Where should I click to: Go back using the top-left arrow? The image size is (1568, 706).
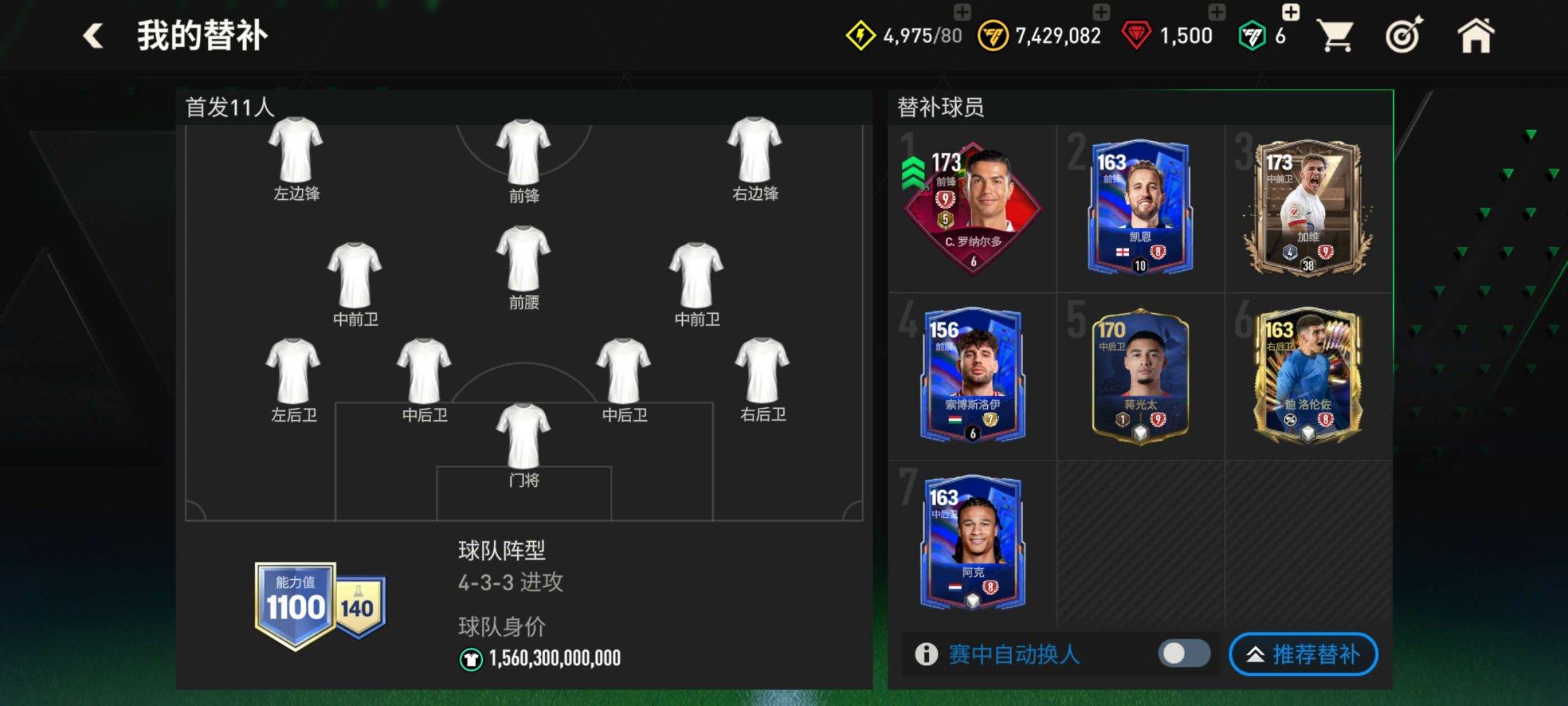(x=93, y=36)
